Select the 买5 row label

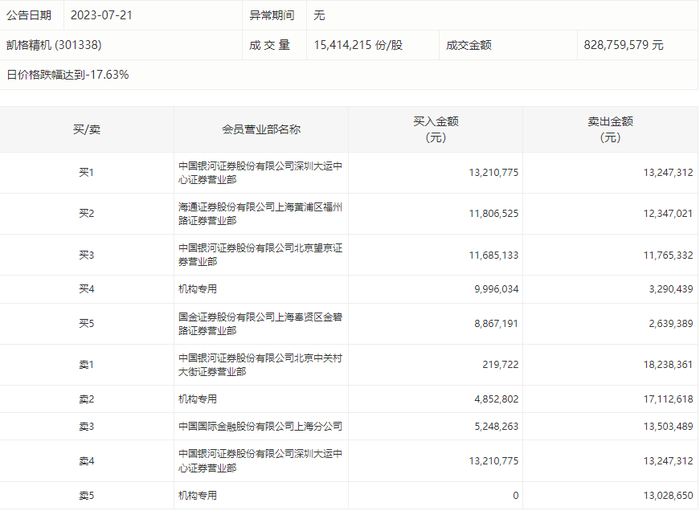coord(87,323)
